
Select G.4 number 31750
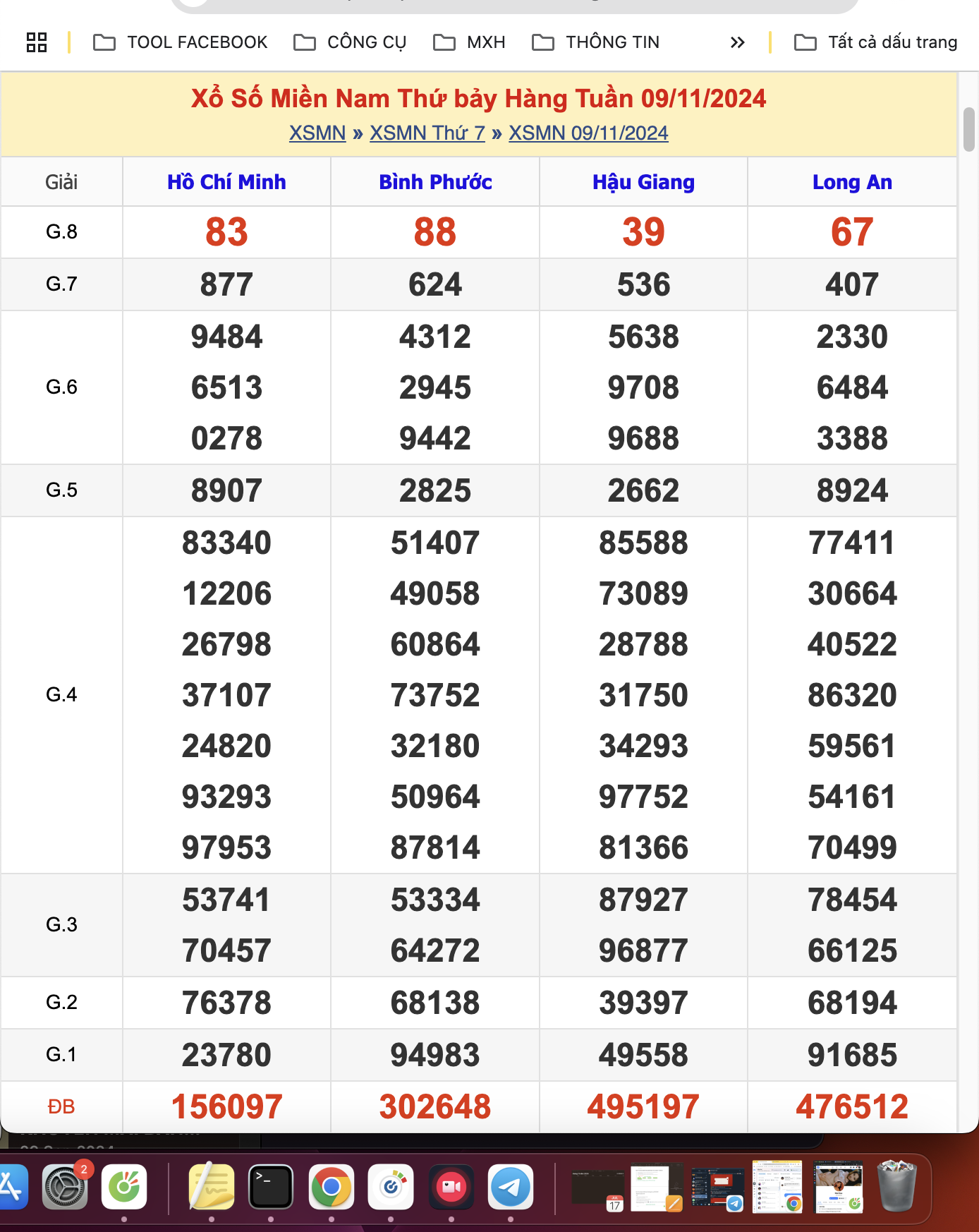(x=643, y=695)
